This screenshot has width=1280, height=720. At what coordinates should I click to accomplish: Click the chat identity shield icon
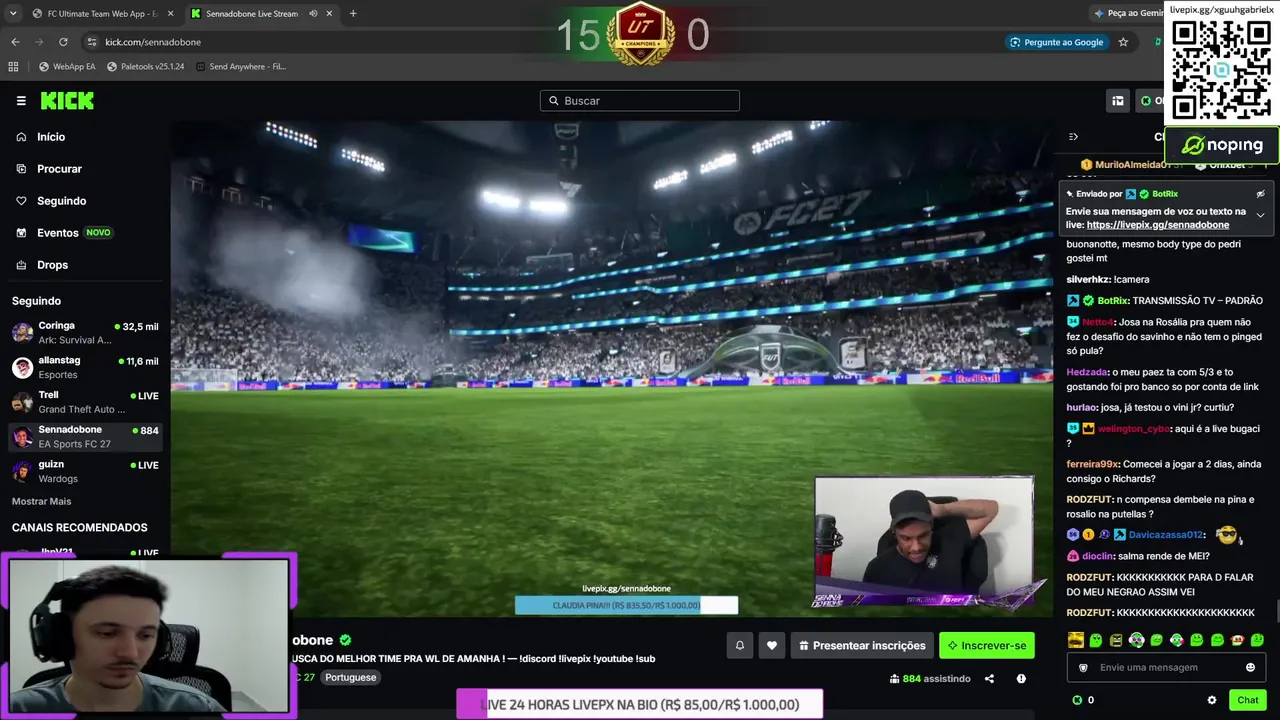point(1083,668)
